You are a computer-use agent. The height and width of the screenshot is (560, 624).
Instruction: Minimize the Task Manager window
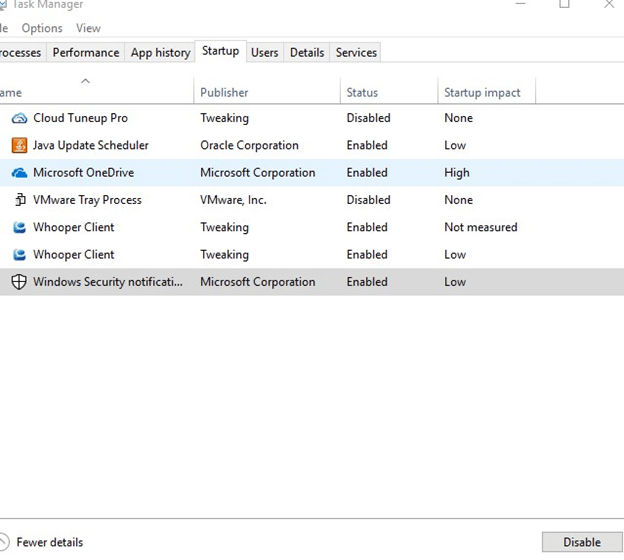tap(521, 4)
